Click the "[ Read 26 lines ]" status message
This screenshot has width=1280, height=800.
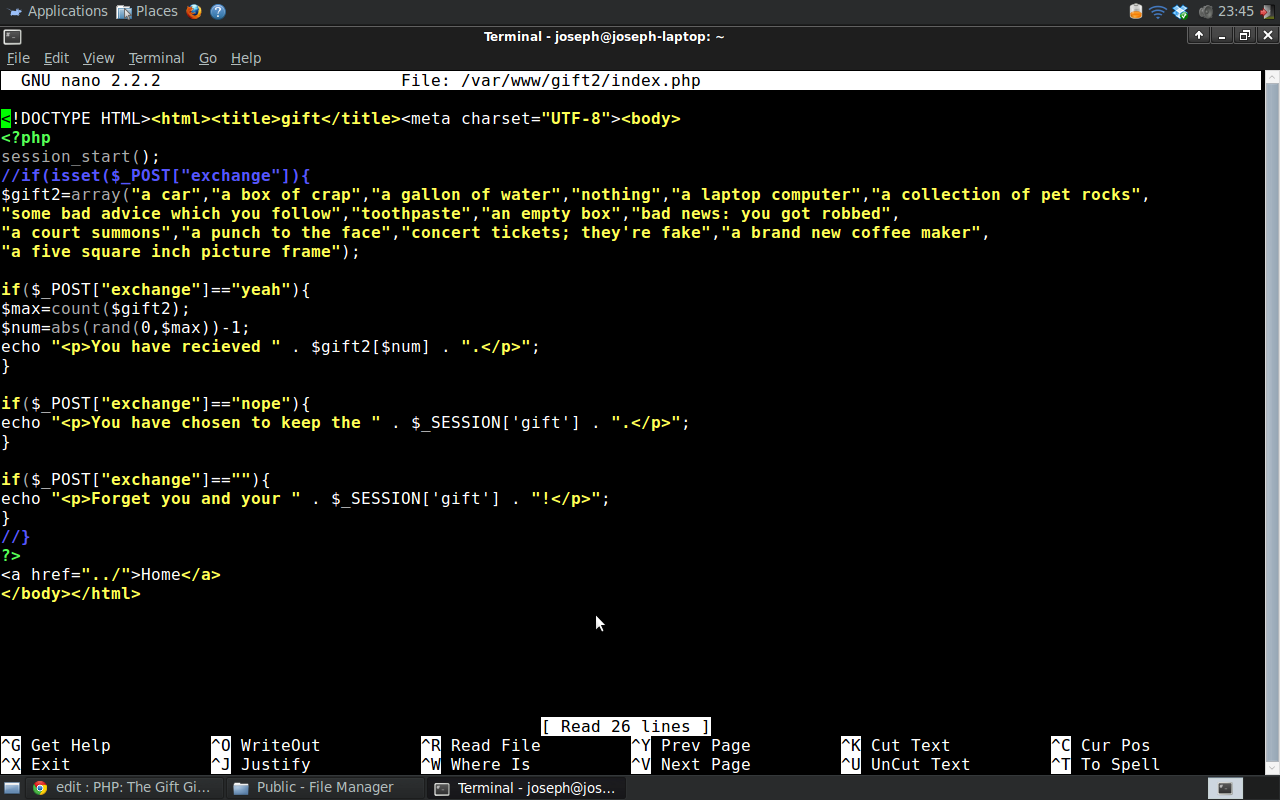pos(626,727)
